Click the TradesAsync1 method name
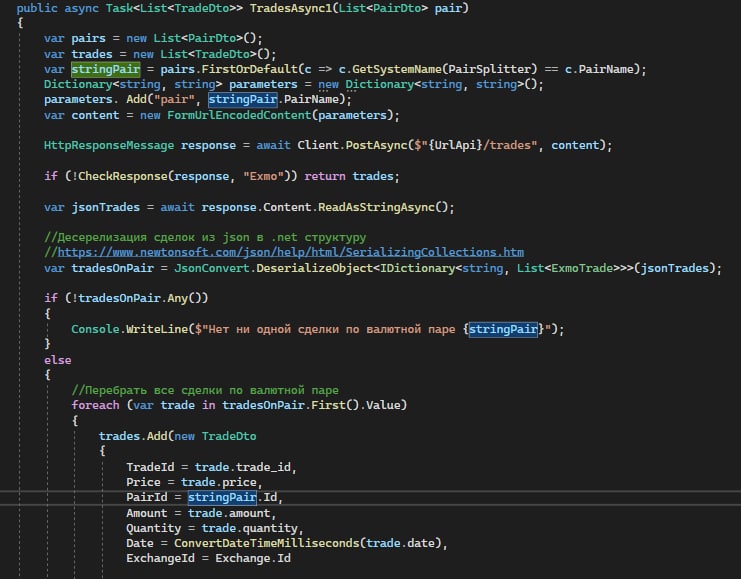741x579 pixels. [291, 8]
